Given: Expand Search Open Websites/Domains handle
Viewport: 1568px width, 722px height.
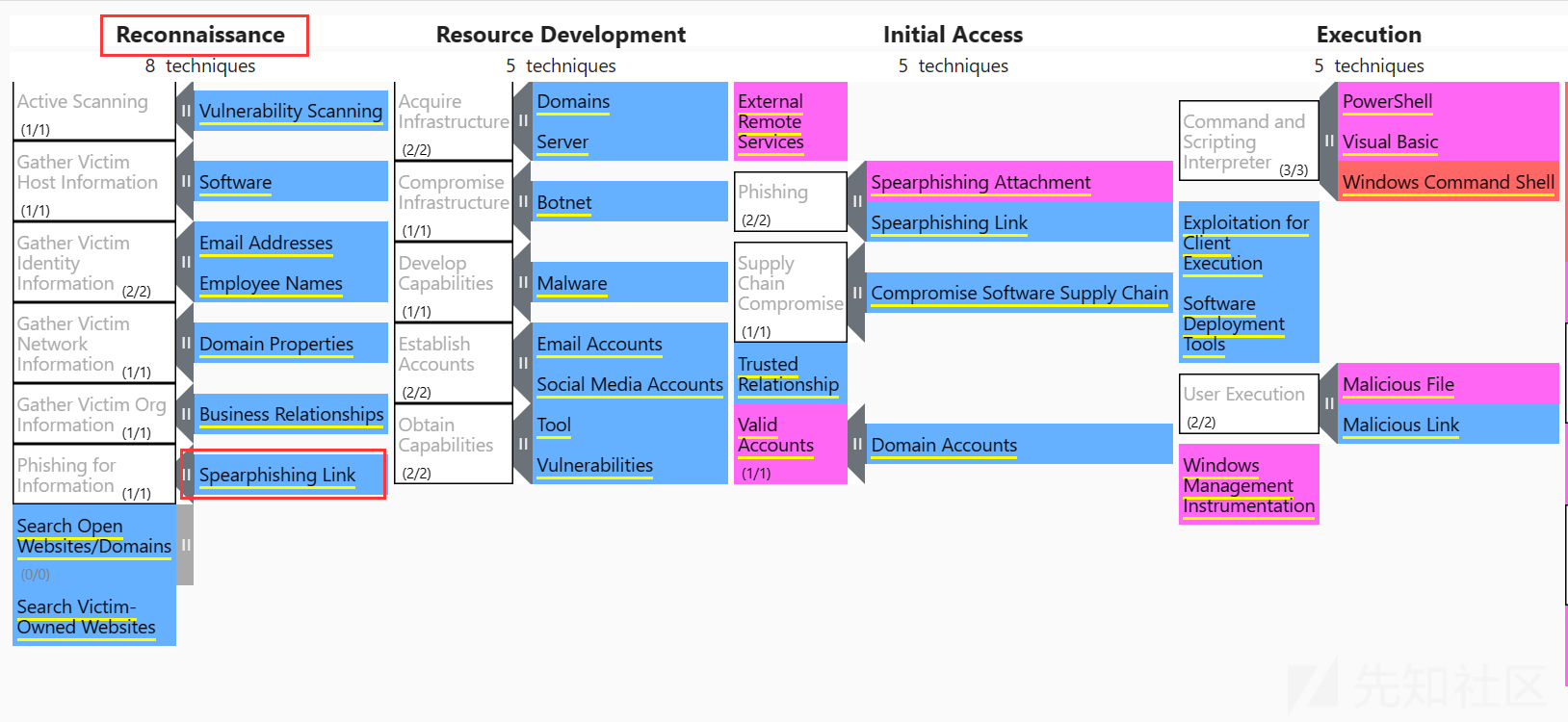Looking at the screenshot, I should click(185, 545).
